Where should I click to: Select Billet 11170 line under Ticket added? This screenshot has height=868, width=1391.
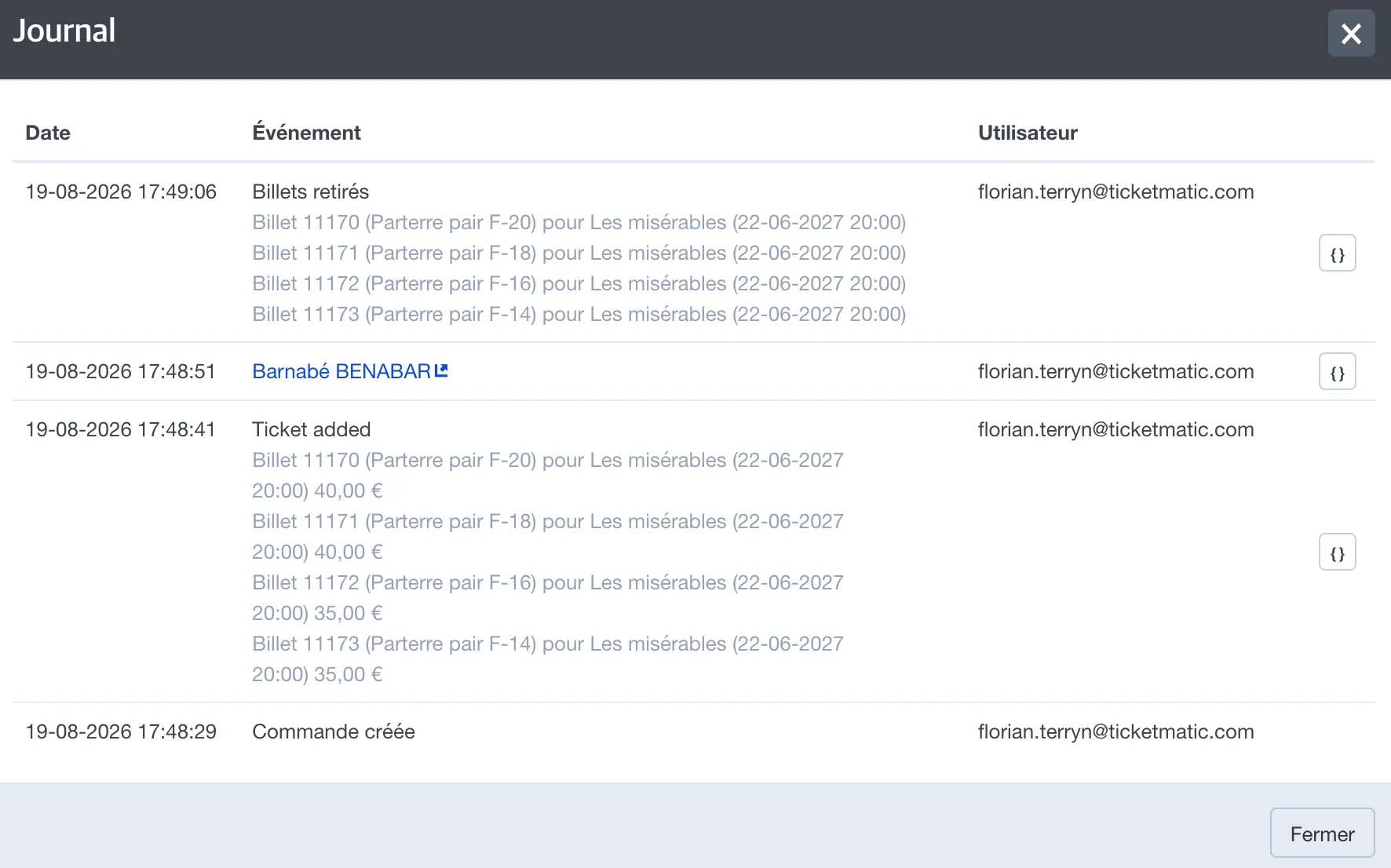(x=548, y=475)
